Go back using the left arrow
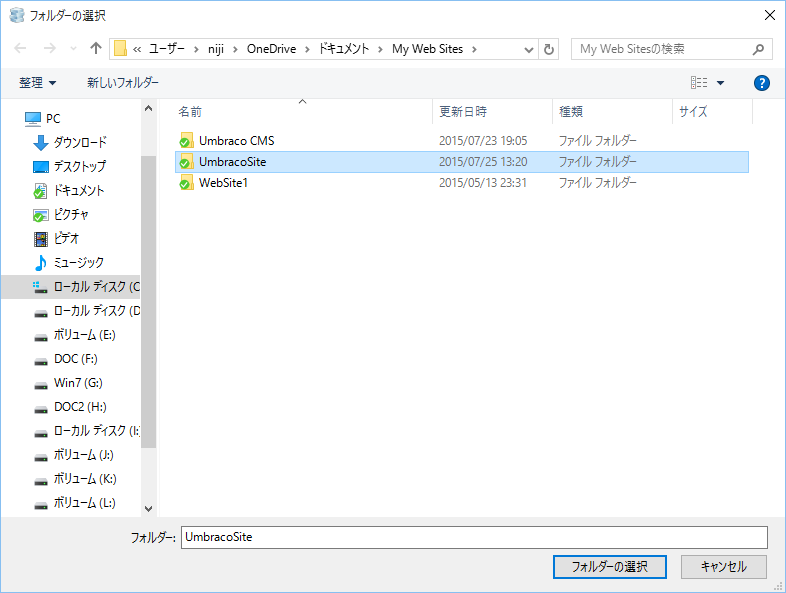The image size is (786, 593). point(20,49)
